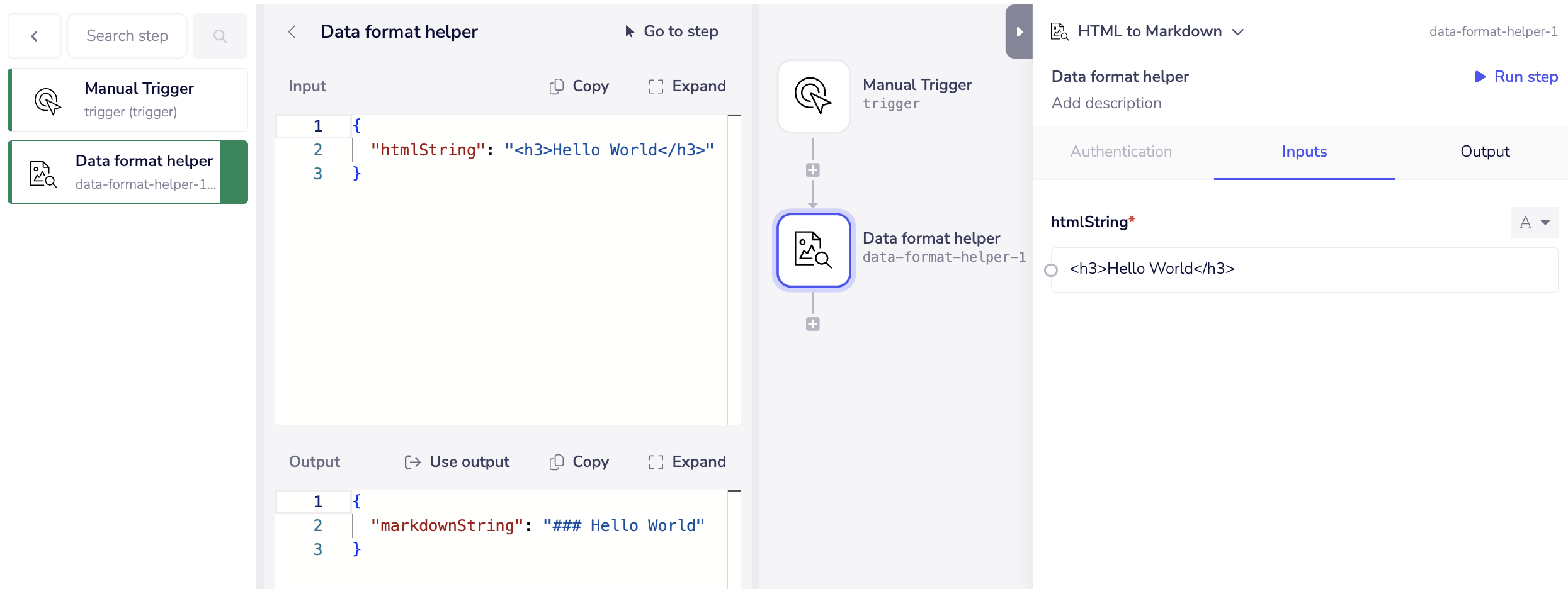The image size is (1568, 589).
Task: Toggle the htmlString field radio circle
Action: (x=1051, y=270)
